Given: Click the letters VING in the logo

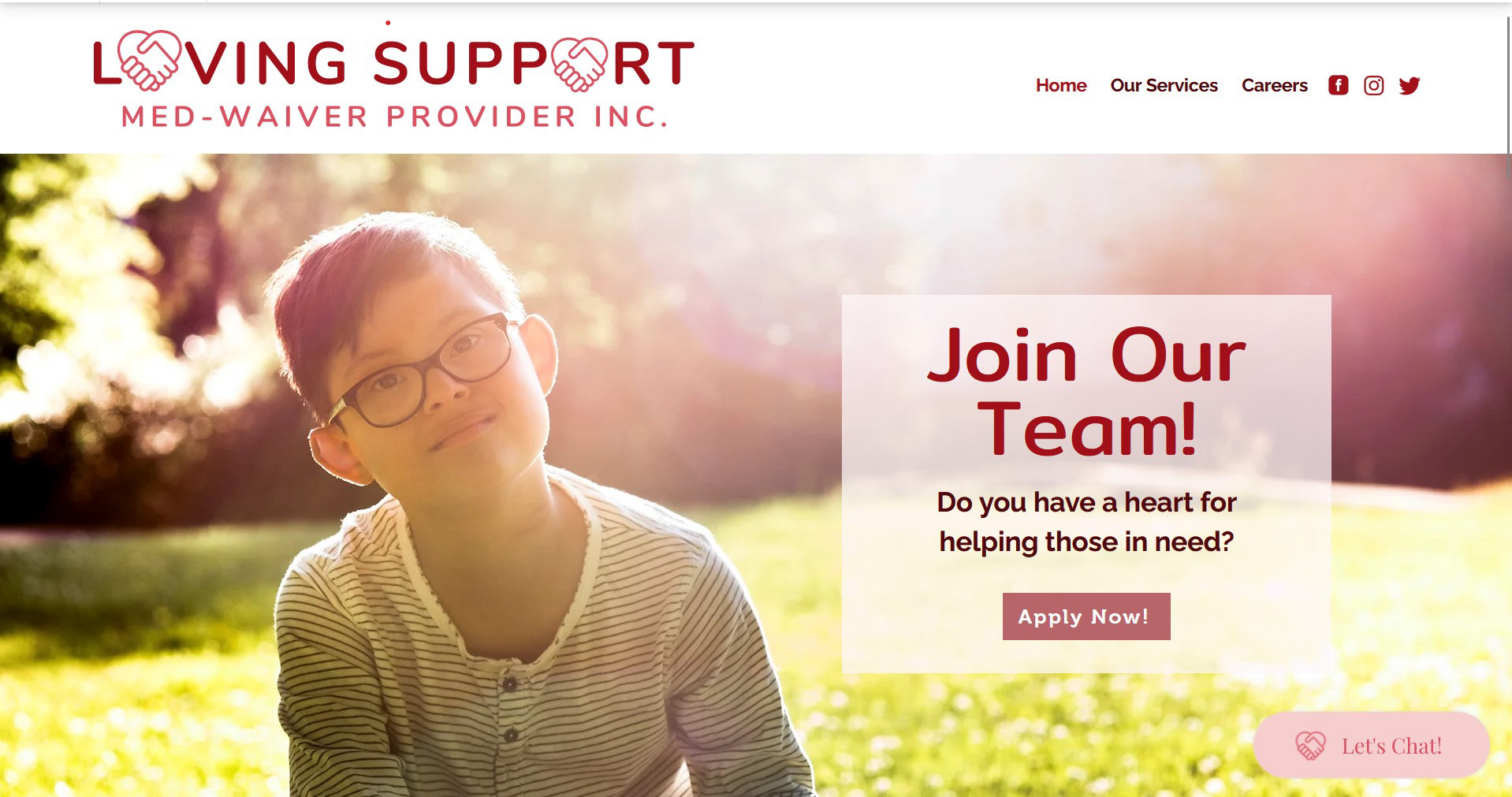Looking at the screenshot, I should [268, 62].
